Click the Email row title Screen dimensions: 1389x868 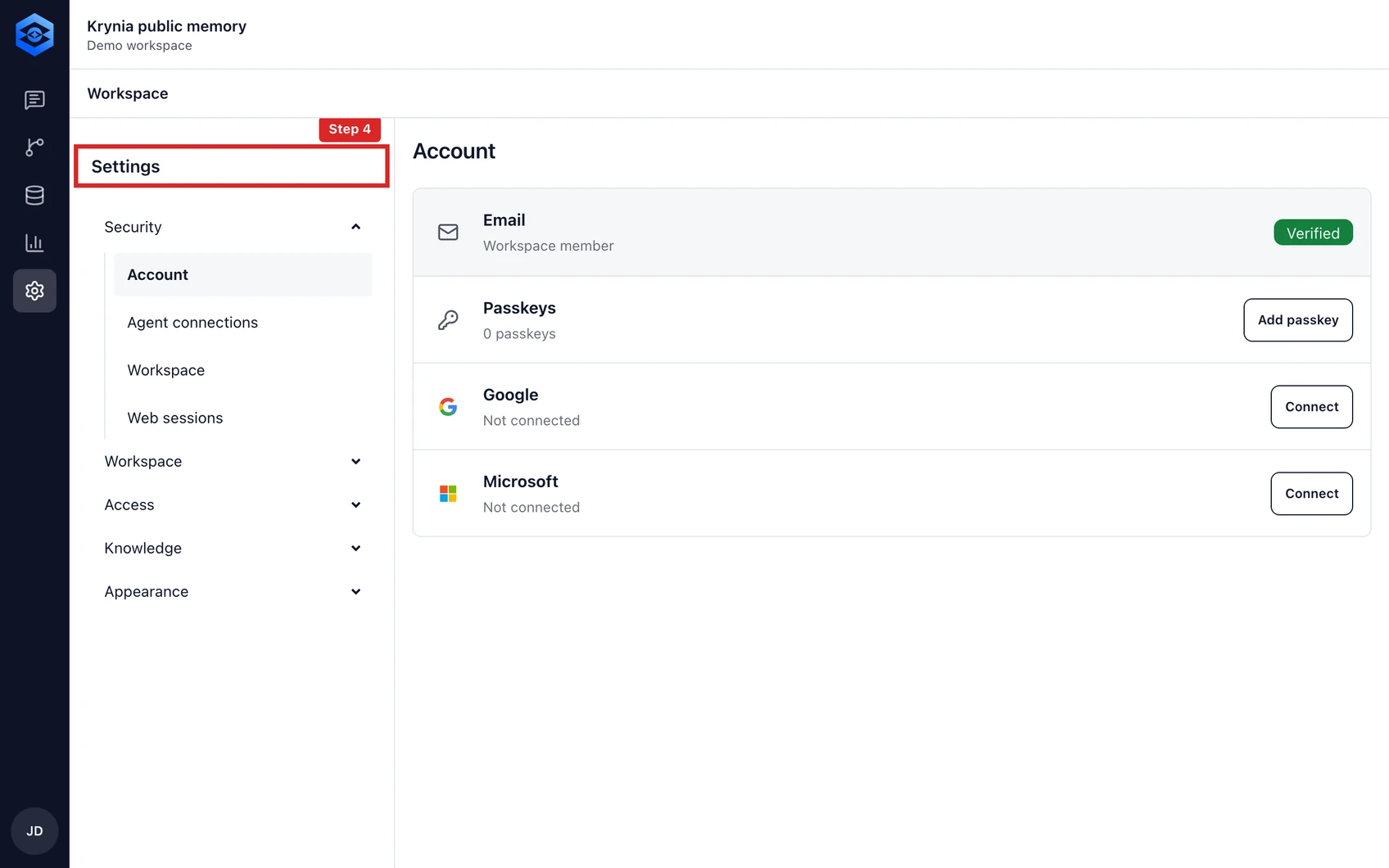[504, 220]
